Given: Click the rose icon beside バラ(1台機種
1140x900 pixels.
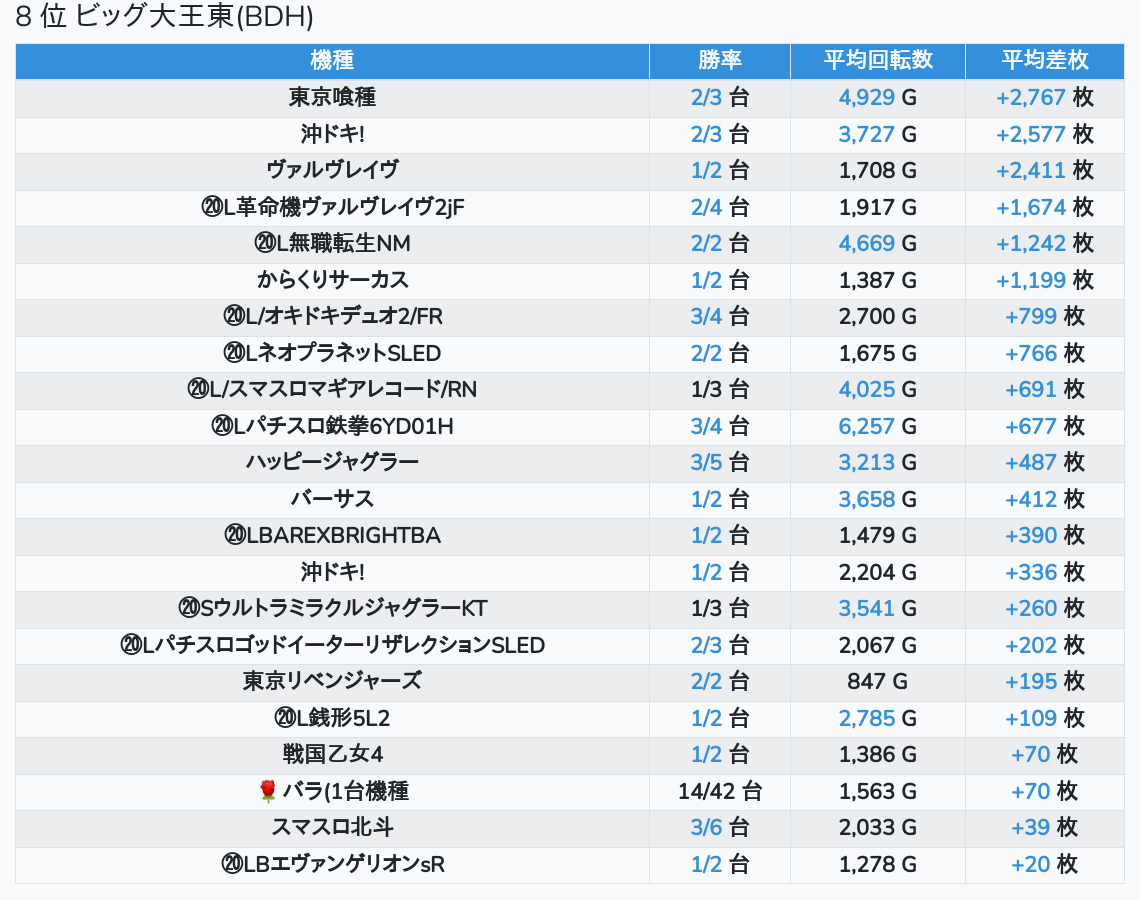Looking at the screenshot, I should [267, 792].
